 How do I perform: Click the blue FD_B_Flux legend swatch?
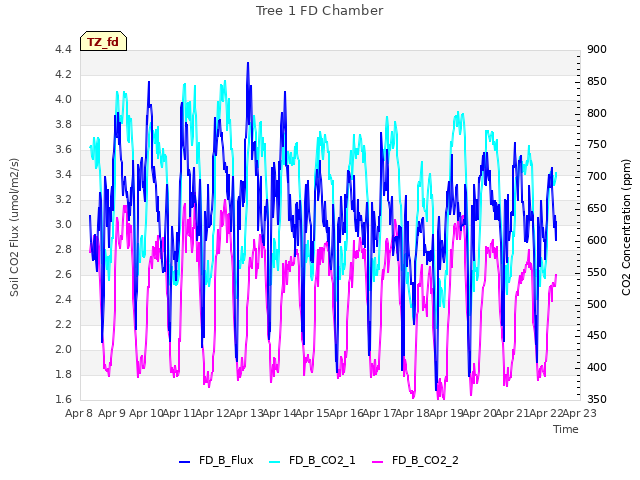[184, 461]
